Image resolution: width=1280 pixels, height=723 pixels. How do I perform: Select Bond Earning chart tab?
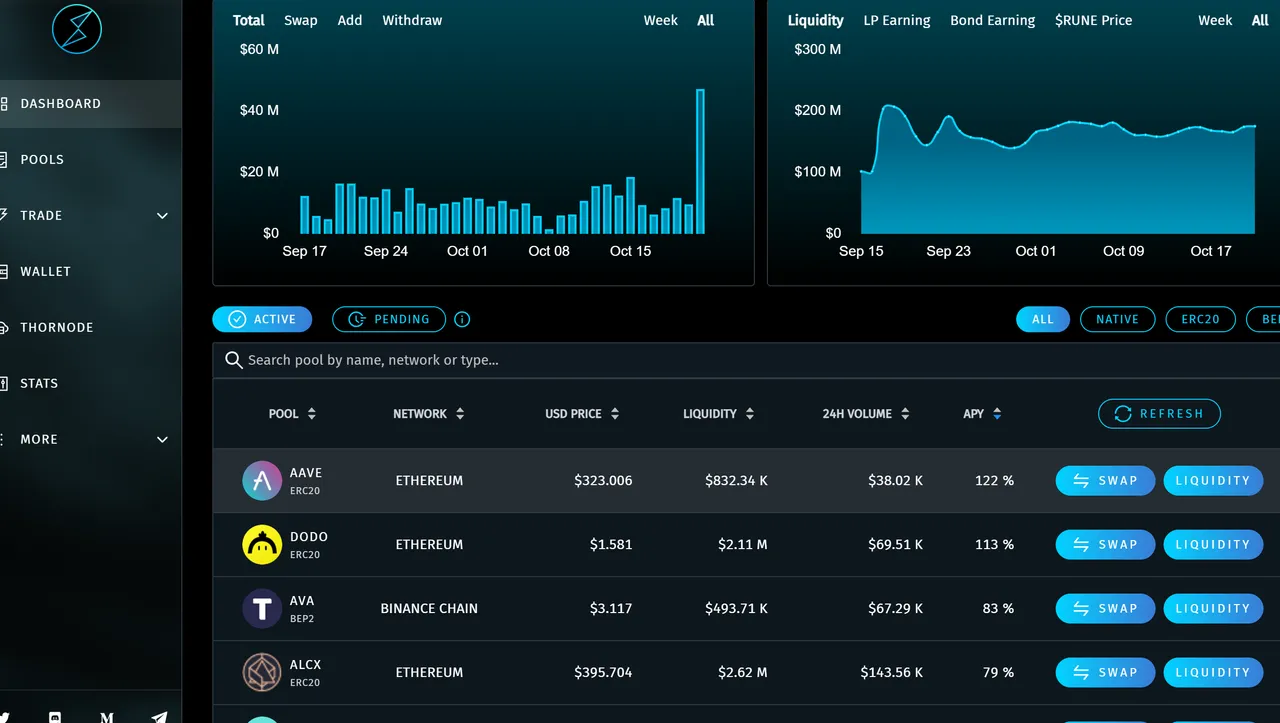click(993, 20)
